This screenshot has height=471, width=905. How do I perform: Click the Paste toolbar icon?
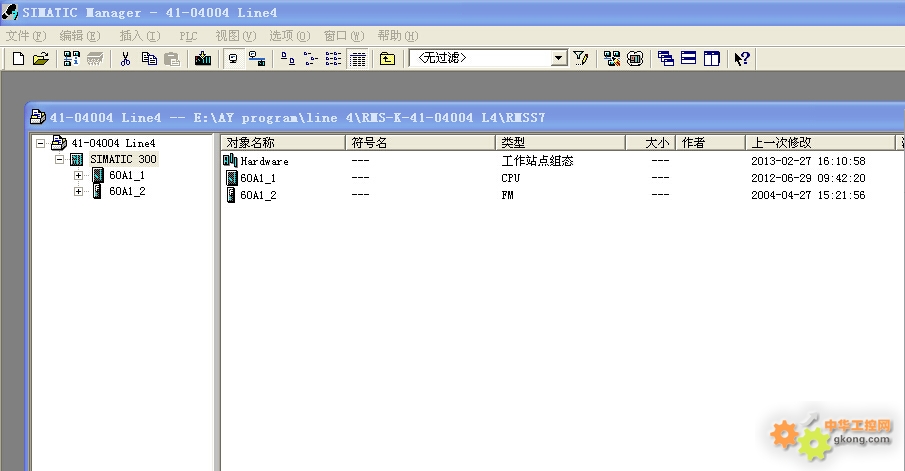pos(172,58)
